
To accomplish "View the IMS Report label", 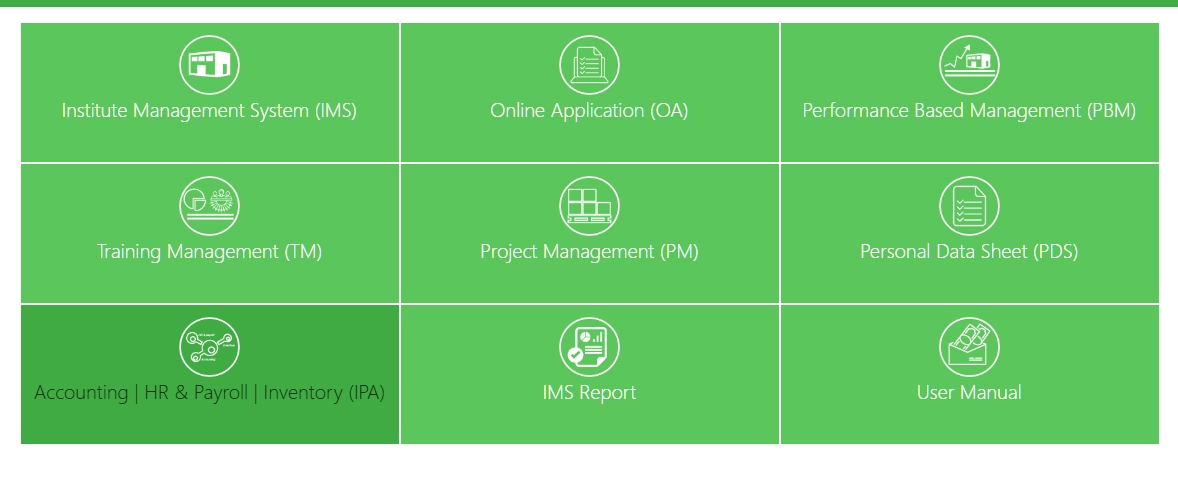I will point(590,393).
